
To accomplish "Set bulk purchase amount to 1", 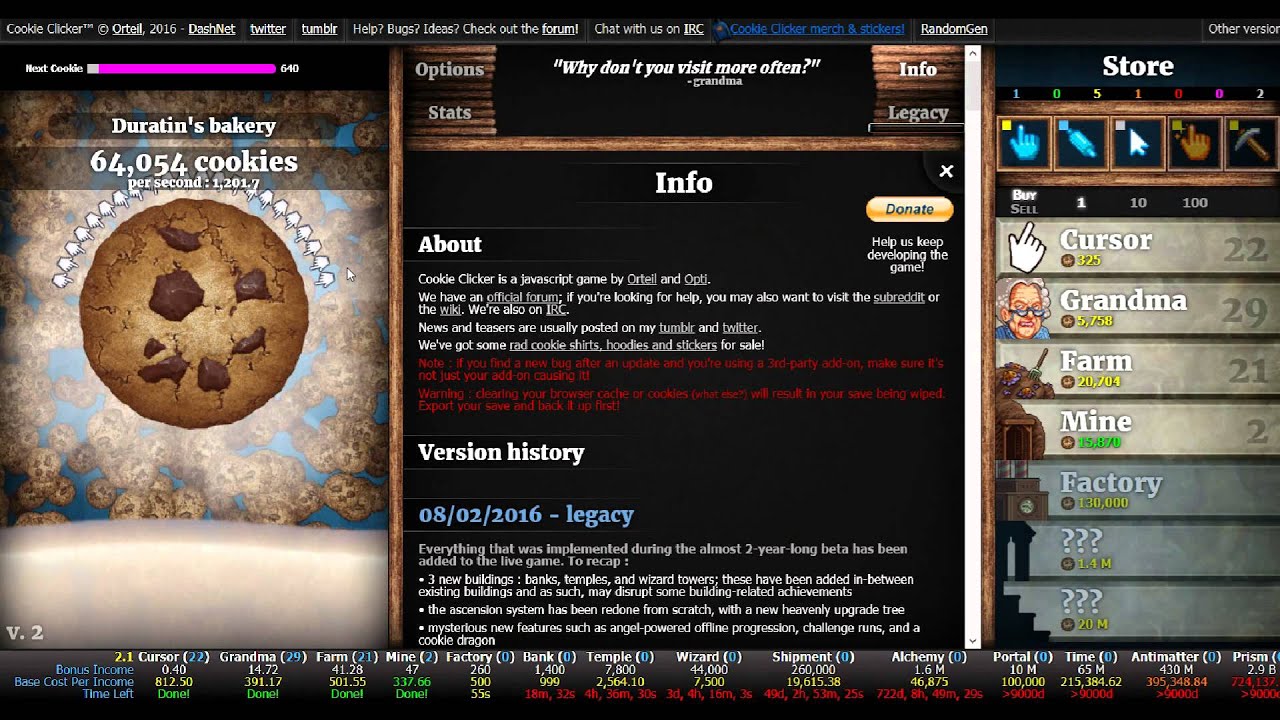I will click(1080, 202).
